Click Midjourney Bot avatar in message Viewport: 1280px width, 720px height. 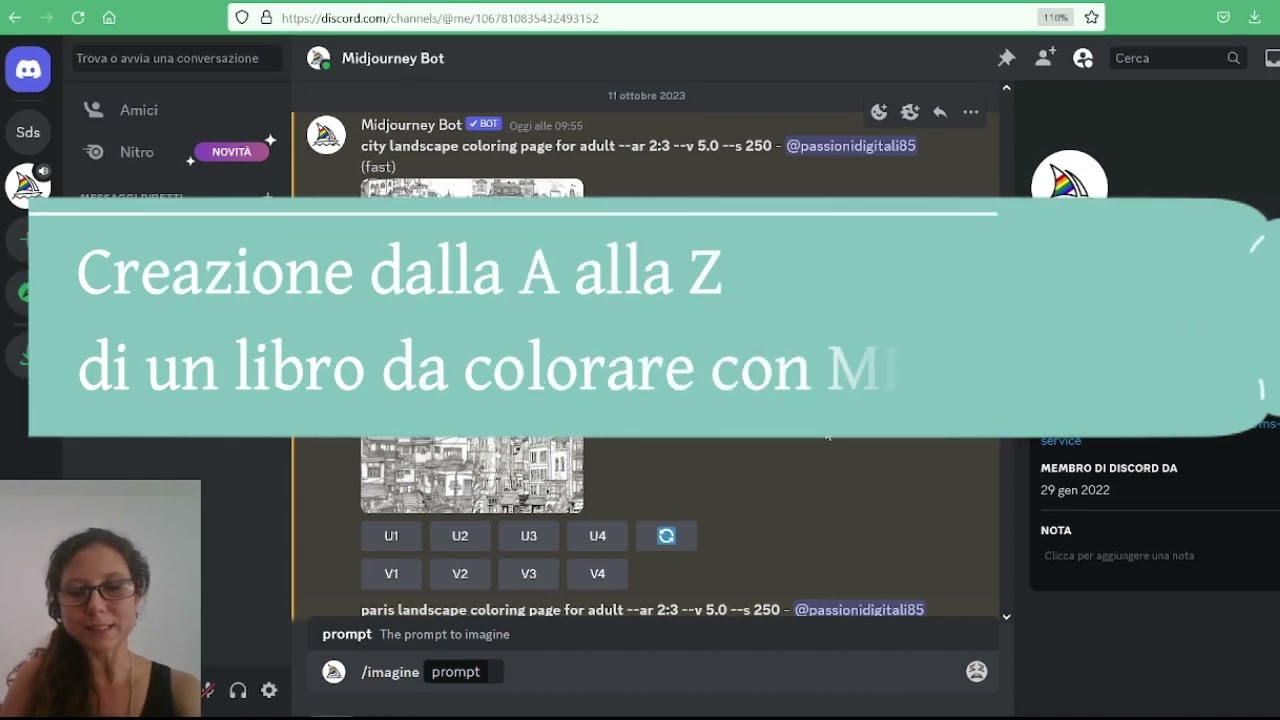click(326, 135)
